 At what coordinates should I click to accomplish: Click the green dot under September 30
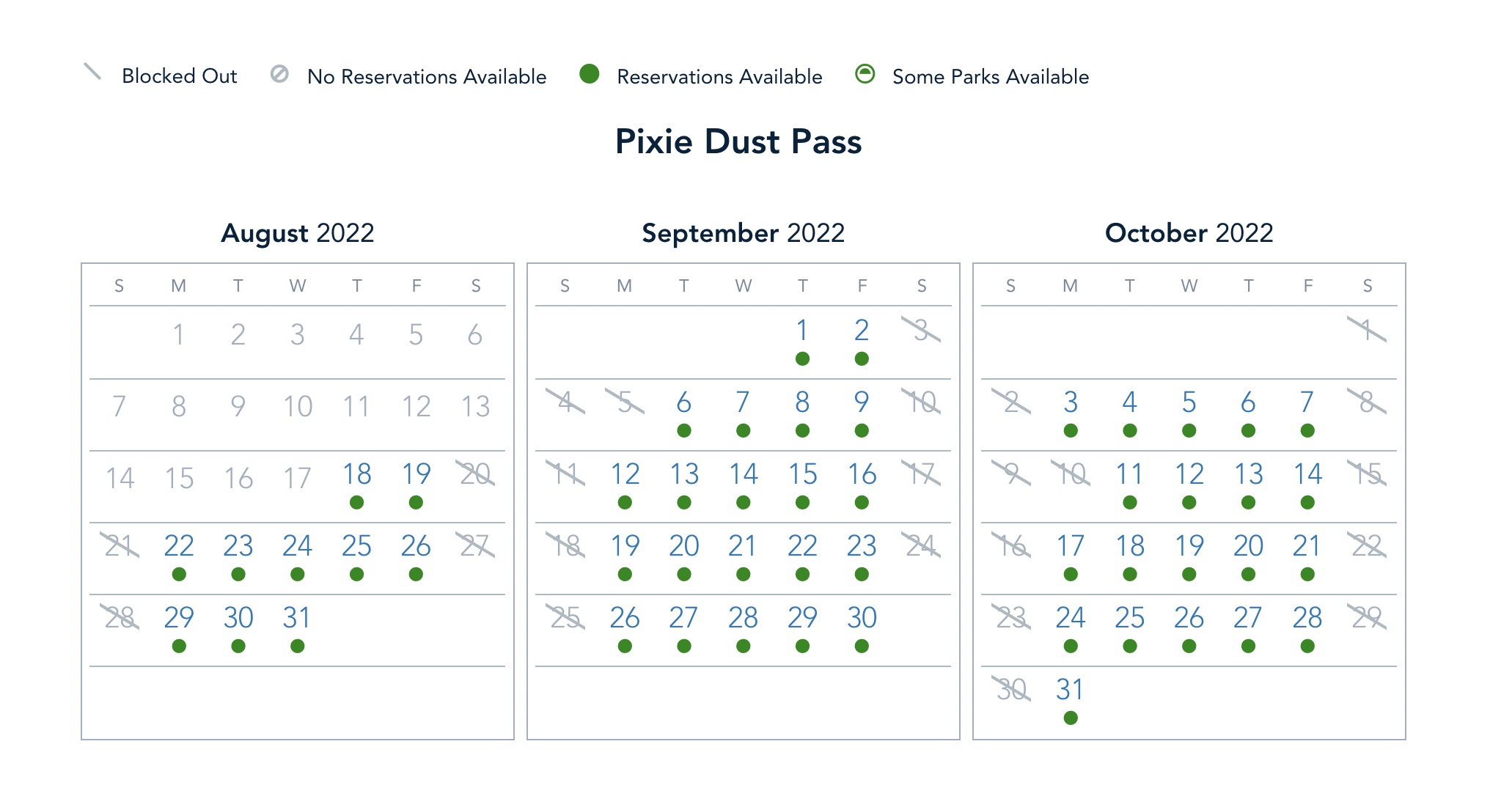(862, 646)
